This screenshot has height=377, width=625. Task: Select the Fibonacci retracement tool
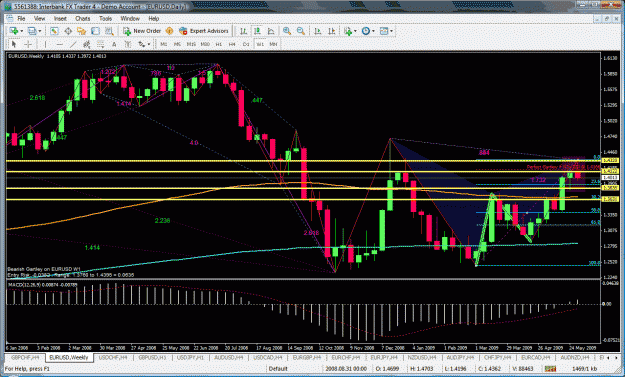(100, 44)
